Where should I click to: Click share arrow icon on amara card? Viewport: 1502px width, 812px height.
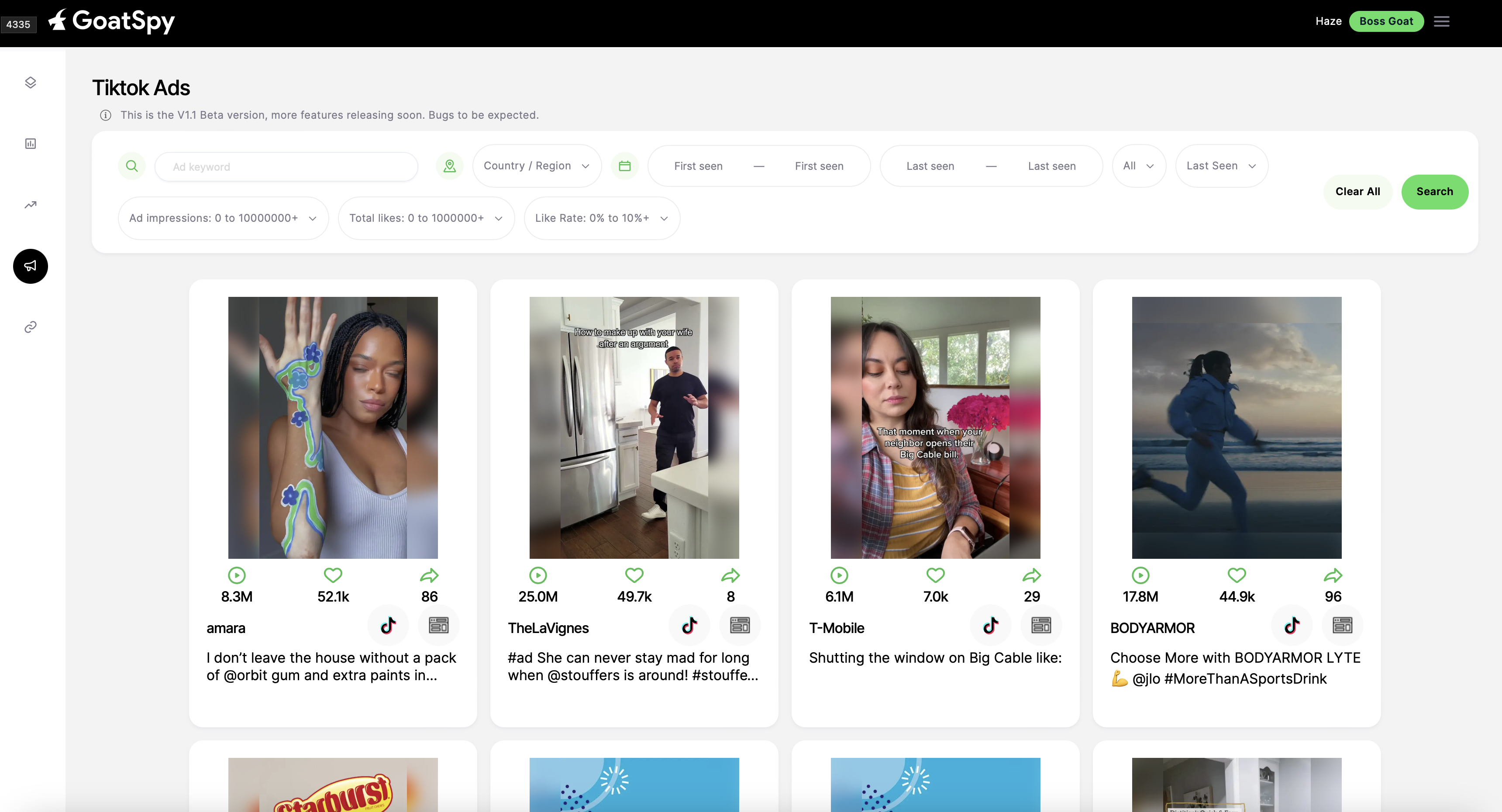(429, 575)
